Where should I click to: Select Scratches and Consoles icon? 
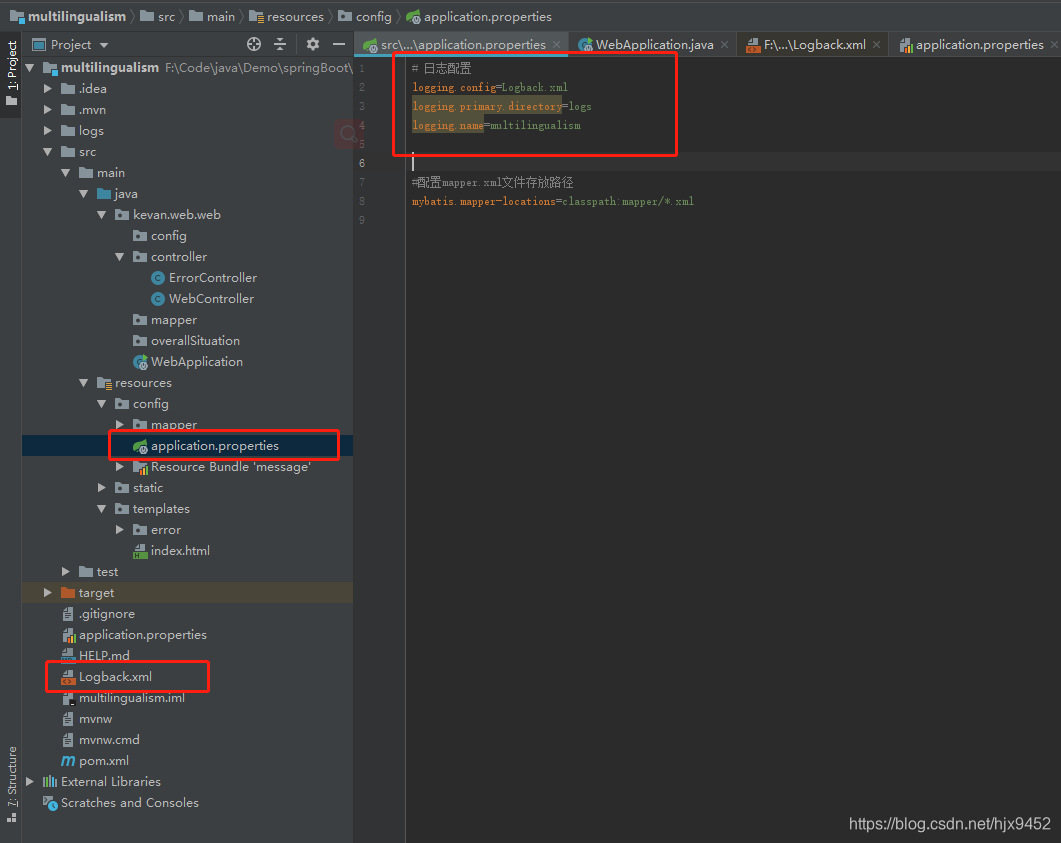click(50, 802)
